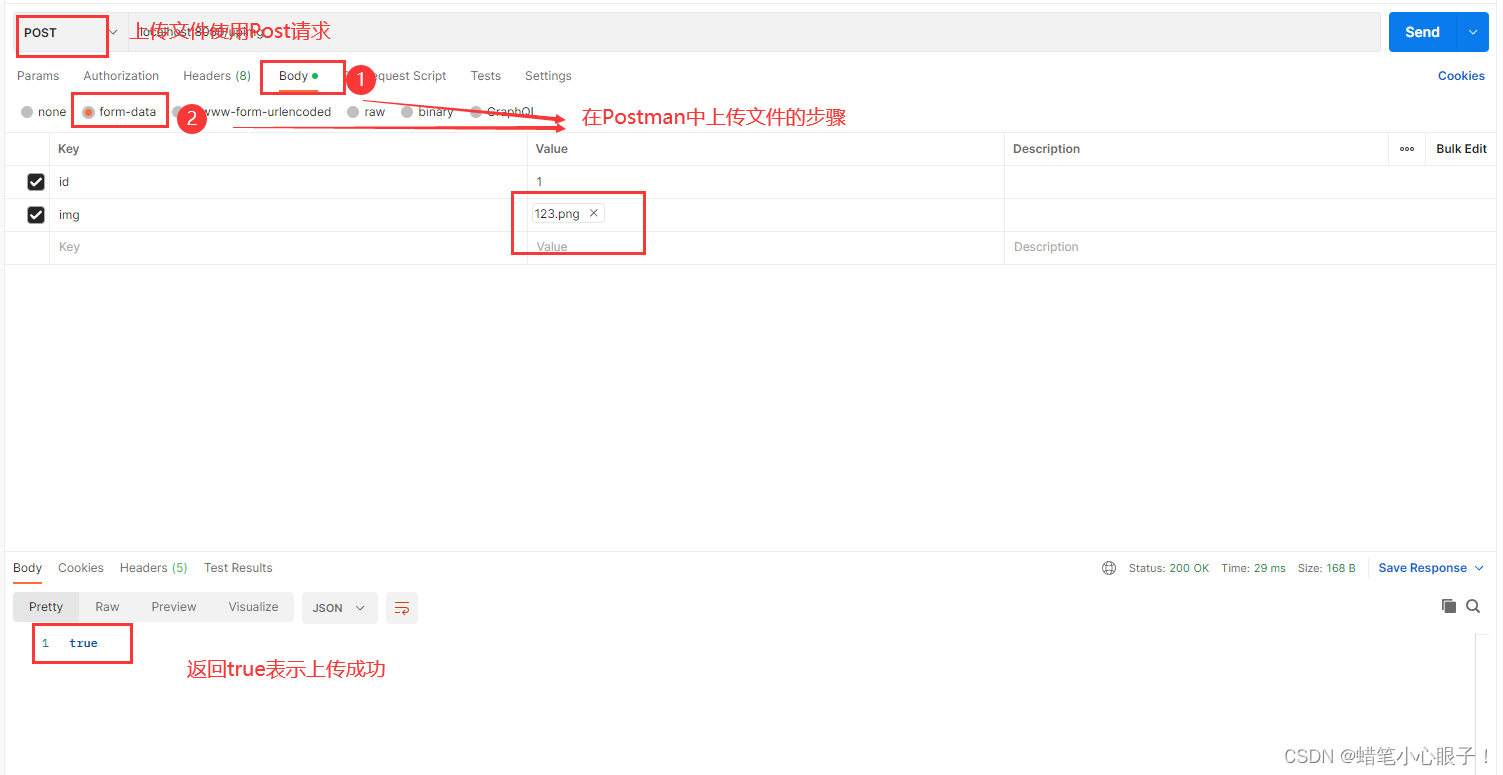Uncheck the id parameter checkbox

36,181
